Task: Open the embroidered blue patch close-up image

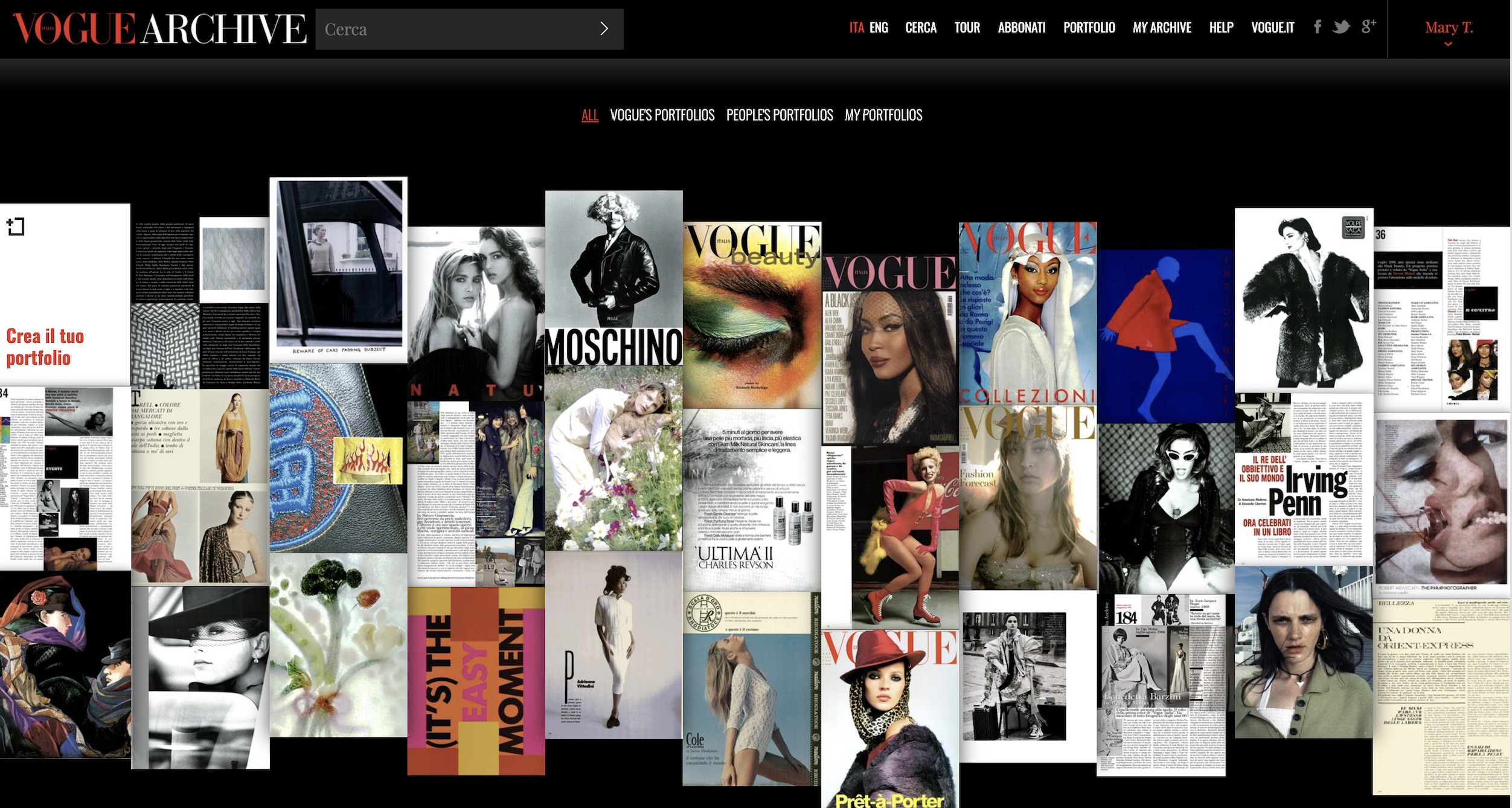Action: coord(338,458)
